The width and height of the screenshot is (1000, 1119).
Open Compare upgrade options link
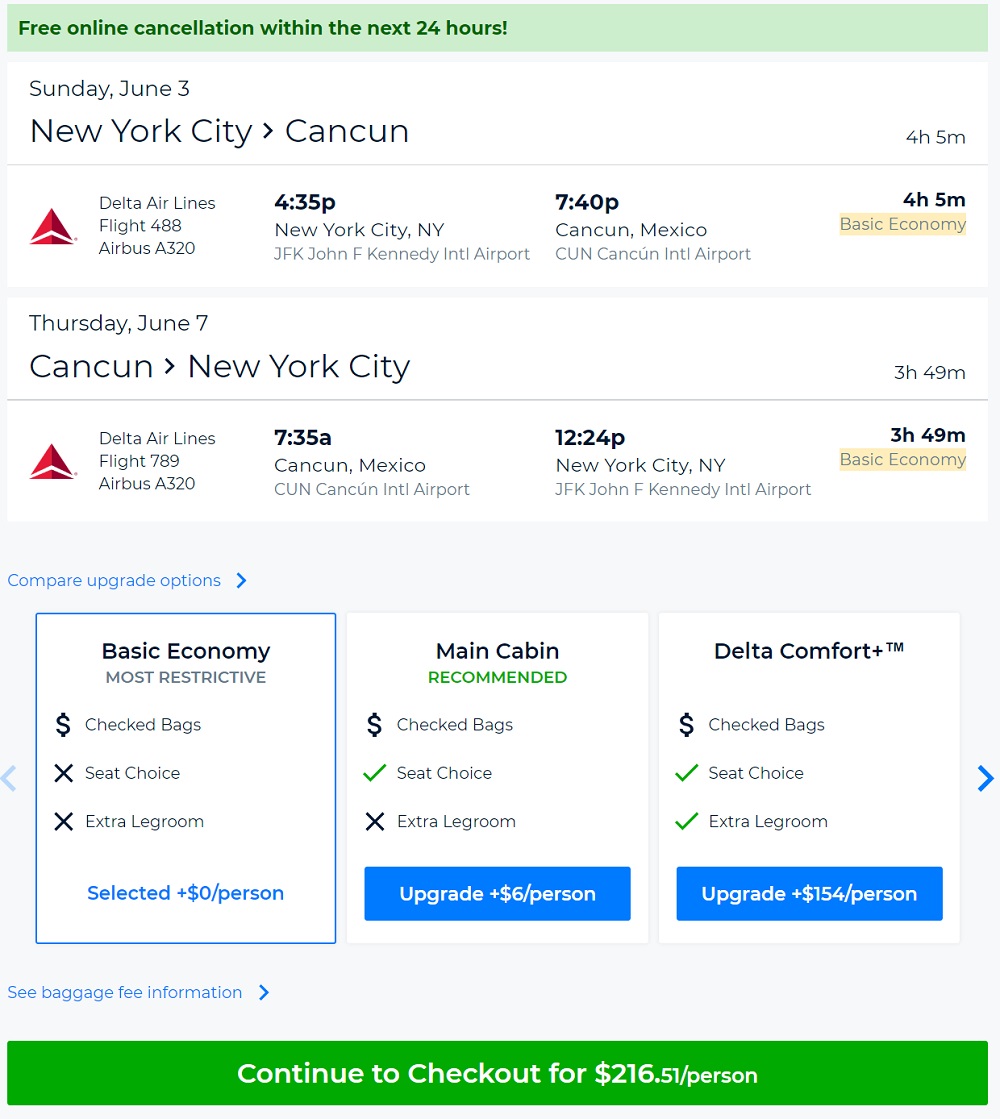(114, 581)
